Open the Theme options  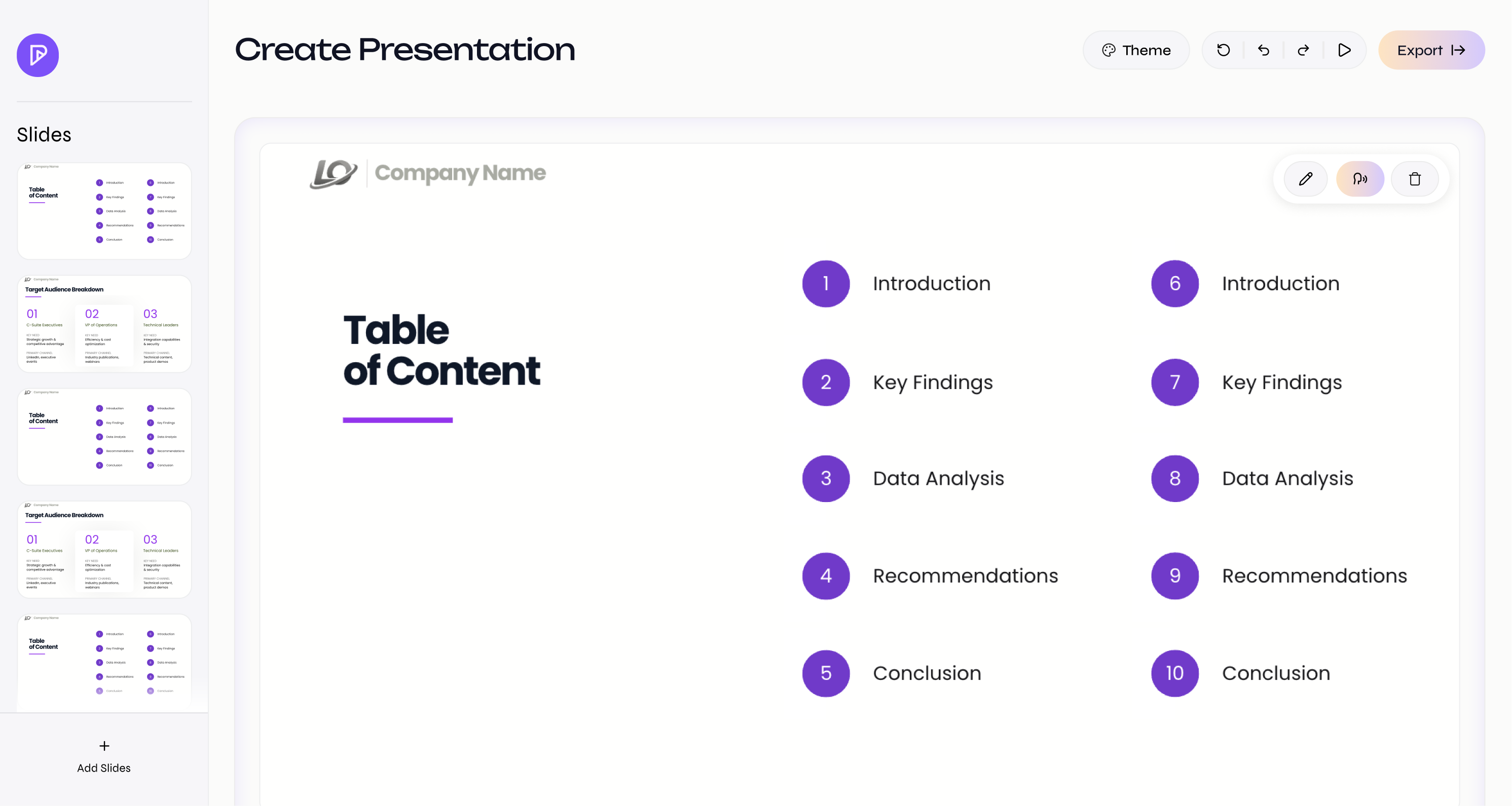(1136, 51)
